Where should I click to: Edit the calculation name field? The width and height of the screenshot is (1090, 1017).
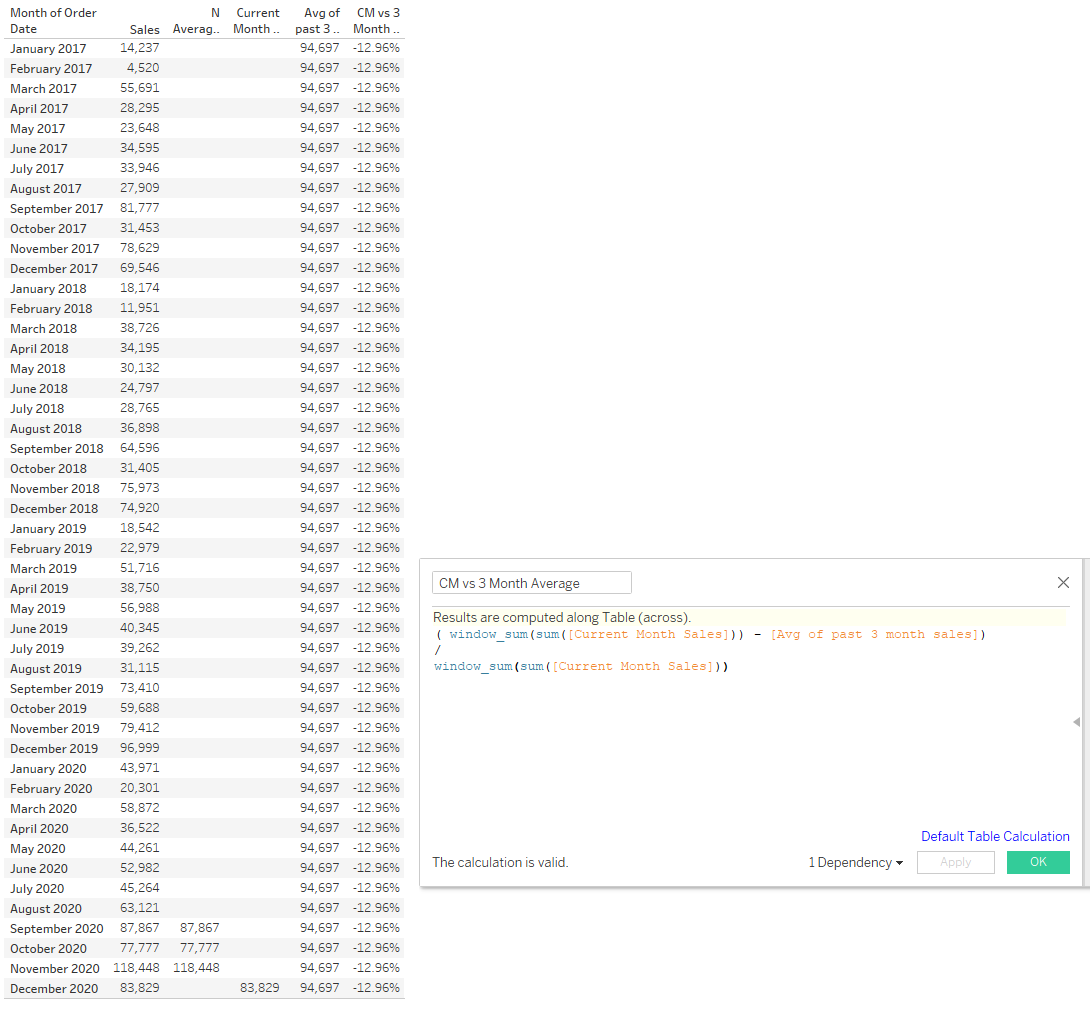pos(532,583)
